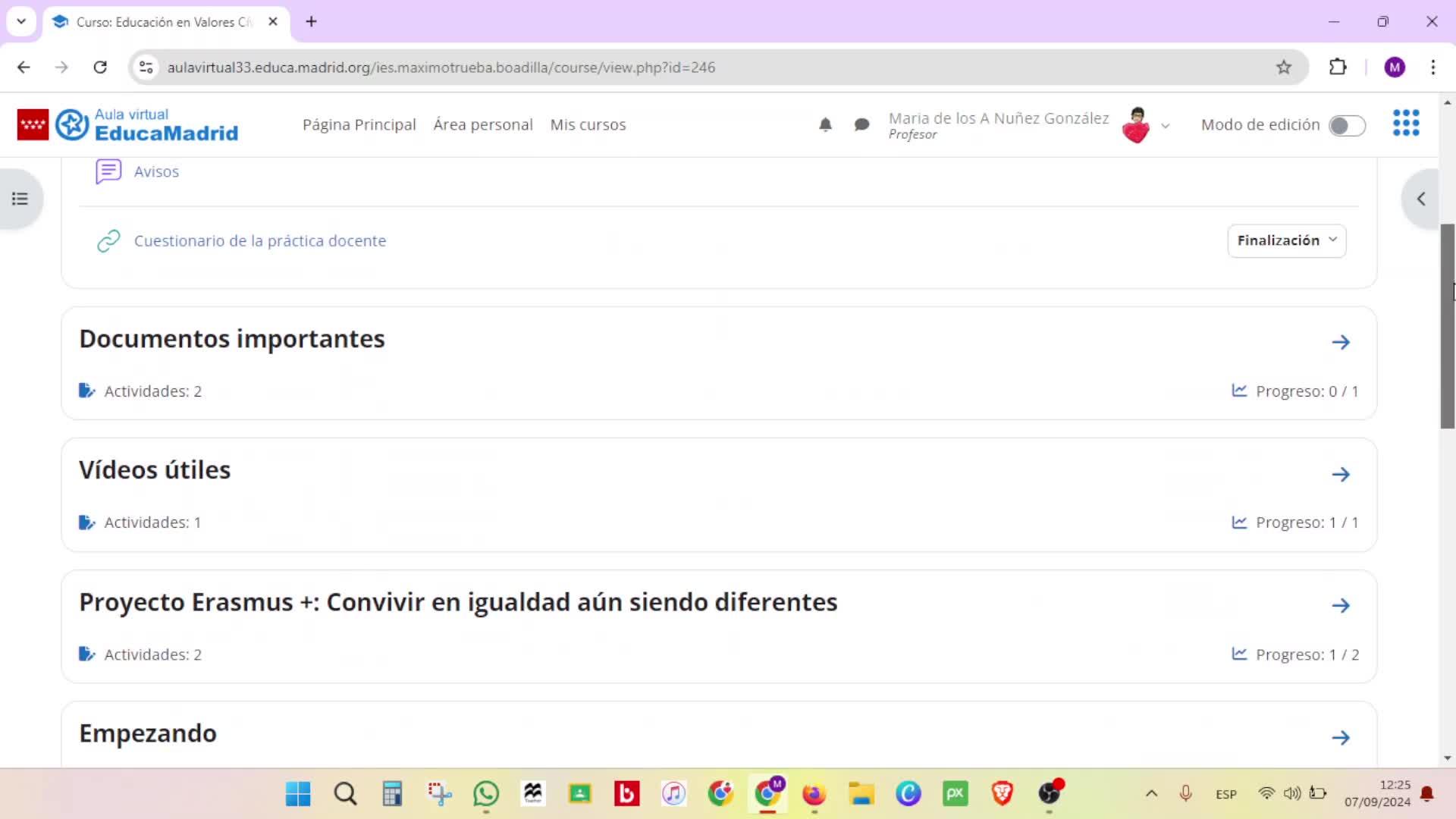Viewport: 1456px width, 819px height.
Task: Open the course index drawer icon
Action: (x=20, y=199)
